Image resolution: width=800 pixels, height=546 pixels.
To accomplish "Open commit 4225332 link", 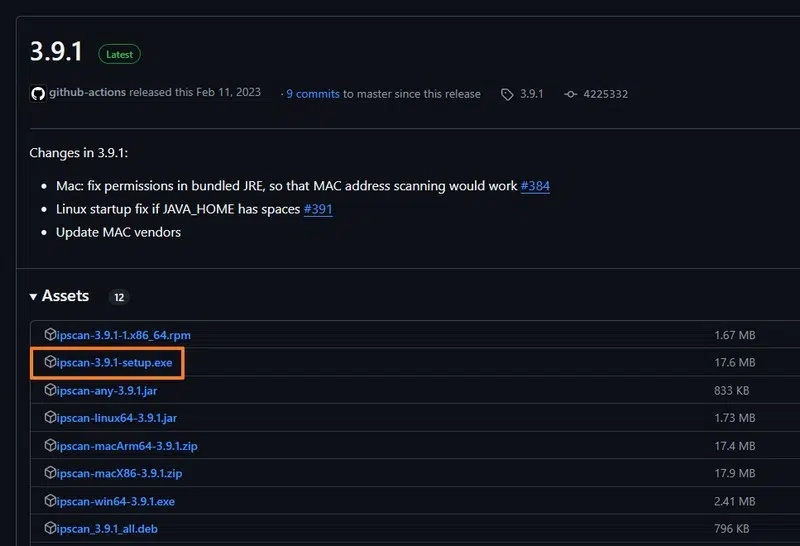I will pyautogui.click(x=606, y=94).
